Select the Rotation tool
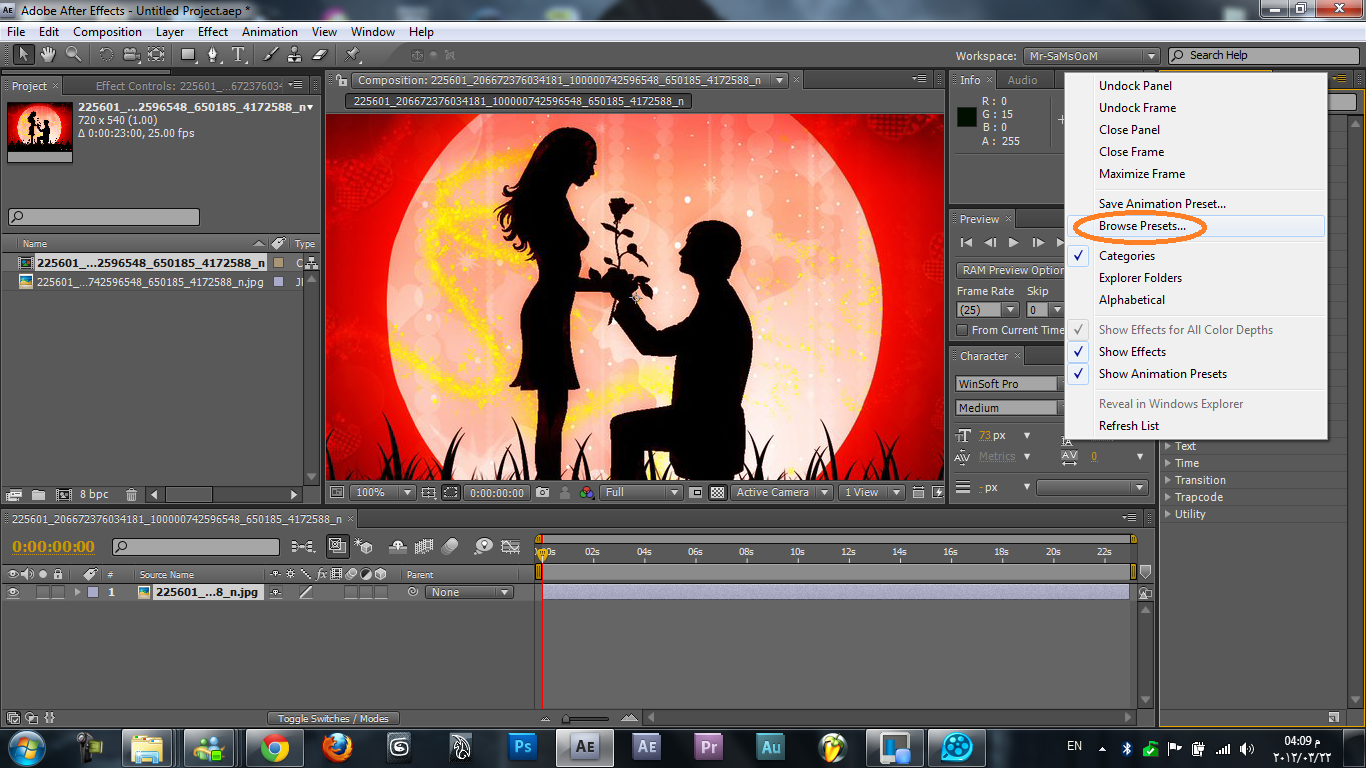This screenshot has width=1366, height=768. 106,55
